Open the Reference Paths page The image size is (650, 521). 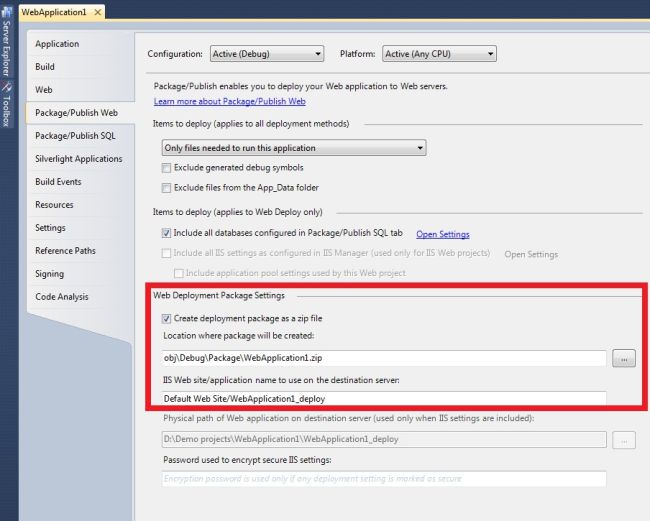coord(65,251)
